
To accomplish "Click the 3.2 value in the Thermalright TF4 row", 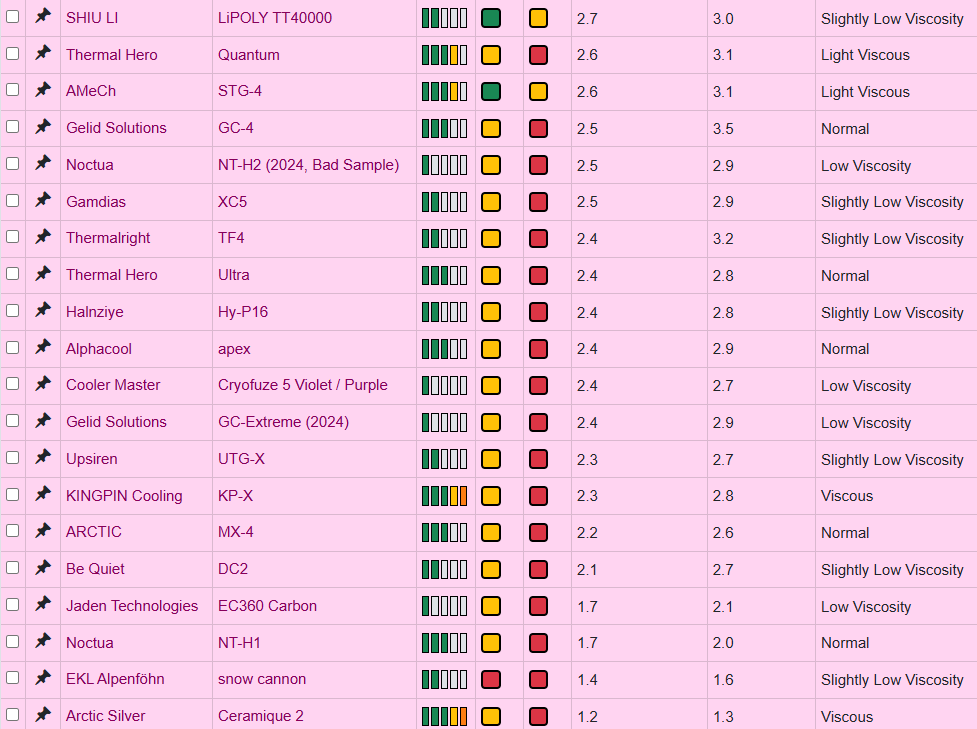I will click(723, 239).
